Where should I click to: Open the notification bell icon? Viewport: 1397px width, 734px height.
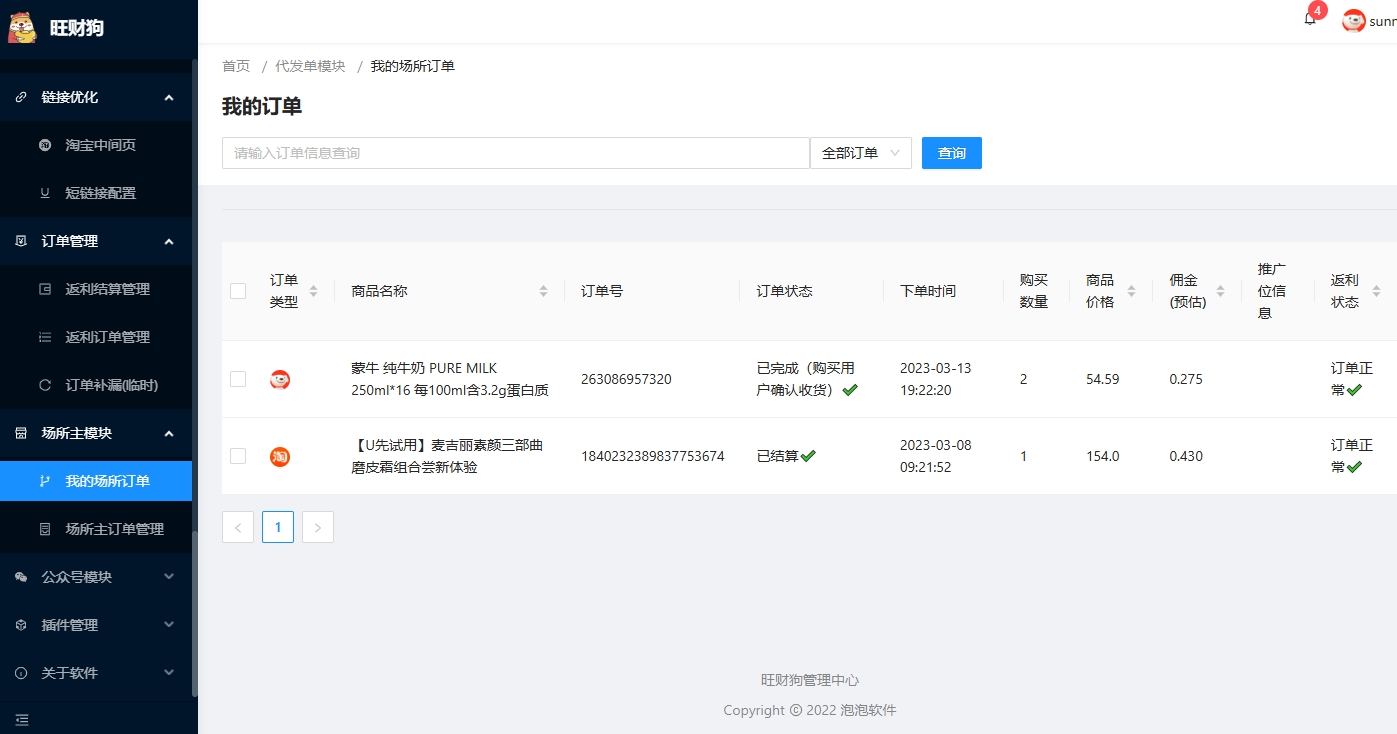[1310, 19]
